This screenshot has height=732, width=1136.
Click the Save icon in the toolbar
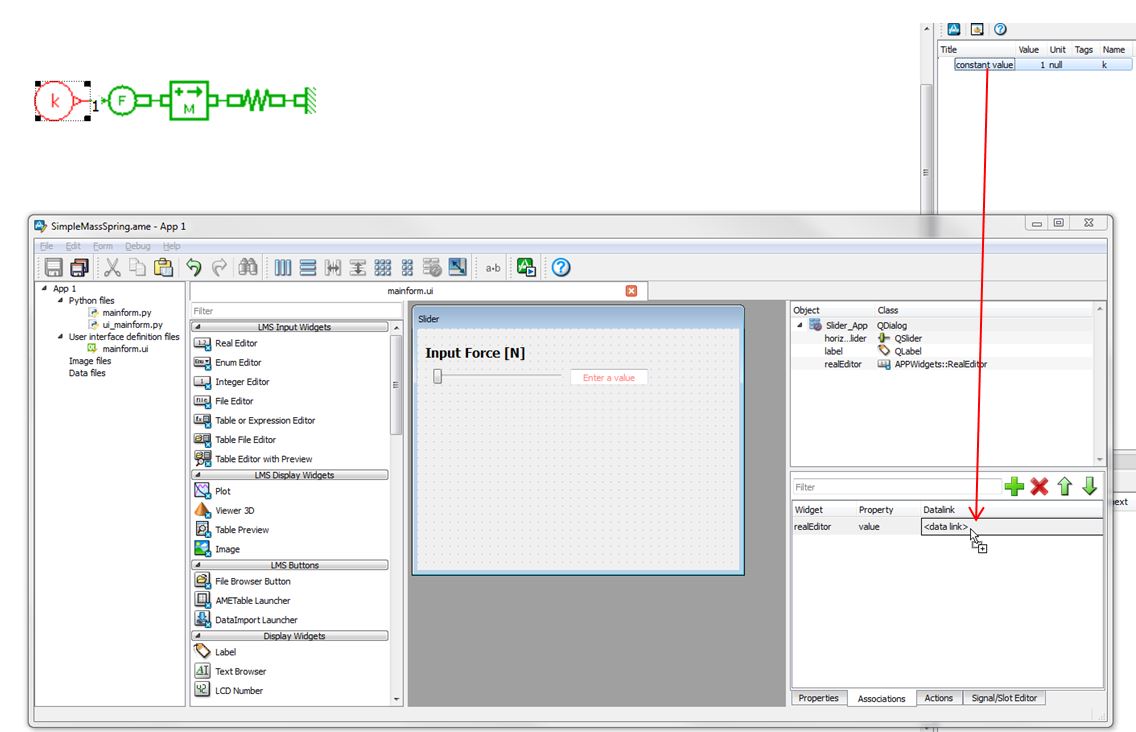coord(53,267)
